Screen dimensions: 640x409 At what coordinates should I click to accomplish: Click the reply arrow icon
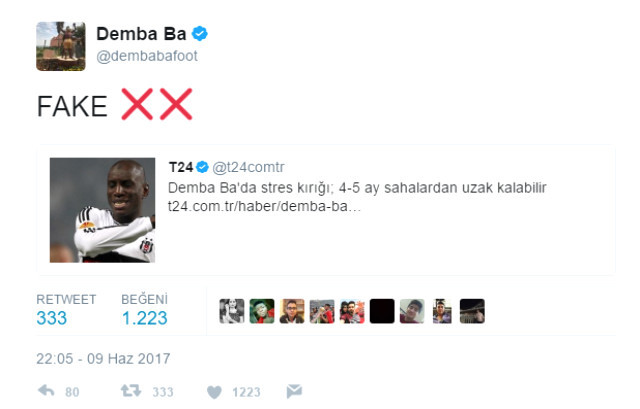[x=46, y=391]
